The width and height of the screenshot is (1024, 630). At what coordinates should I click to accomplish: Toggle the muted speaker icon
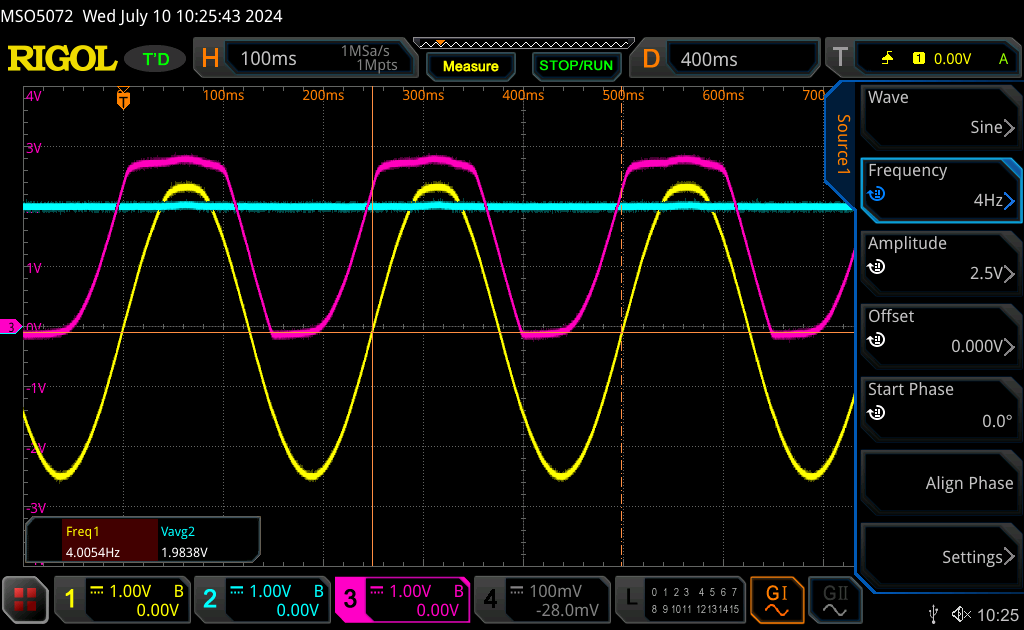coord(961,614)
